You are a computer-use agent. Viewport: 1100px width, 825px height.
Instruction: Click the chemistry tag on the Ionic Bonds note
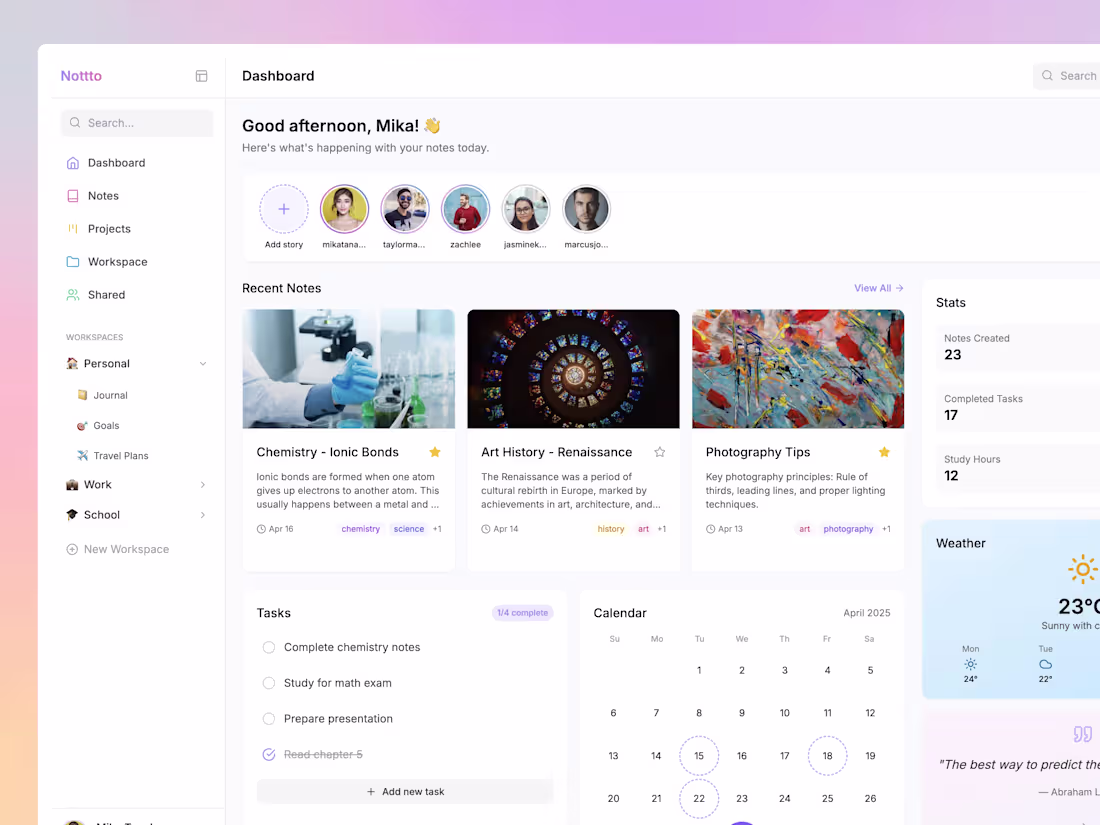tap(360, 529)
